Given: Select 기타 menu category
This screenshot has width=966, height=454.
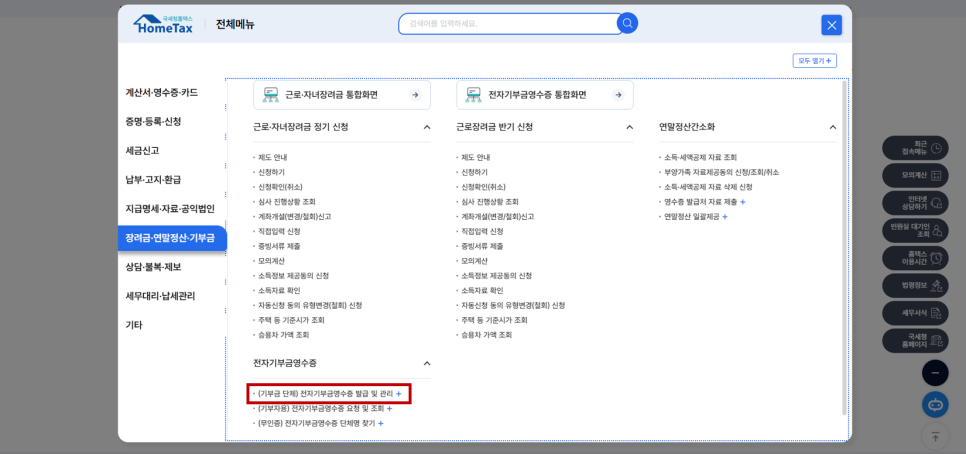Looking at the screenshot, I should point(134,325).
